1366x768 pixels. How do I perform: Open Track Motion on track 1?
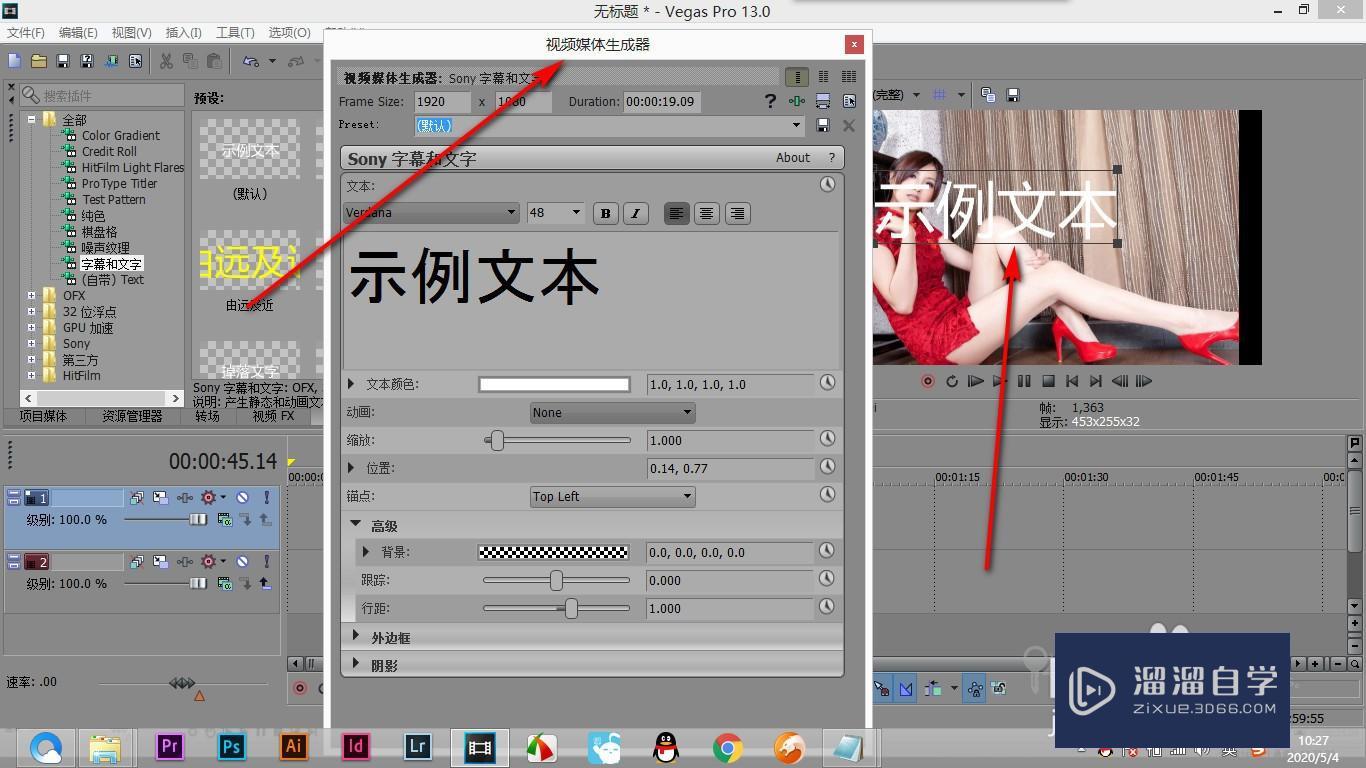[160, 497]
